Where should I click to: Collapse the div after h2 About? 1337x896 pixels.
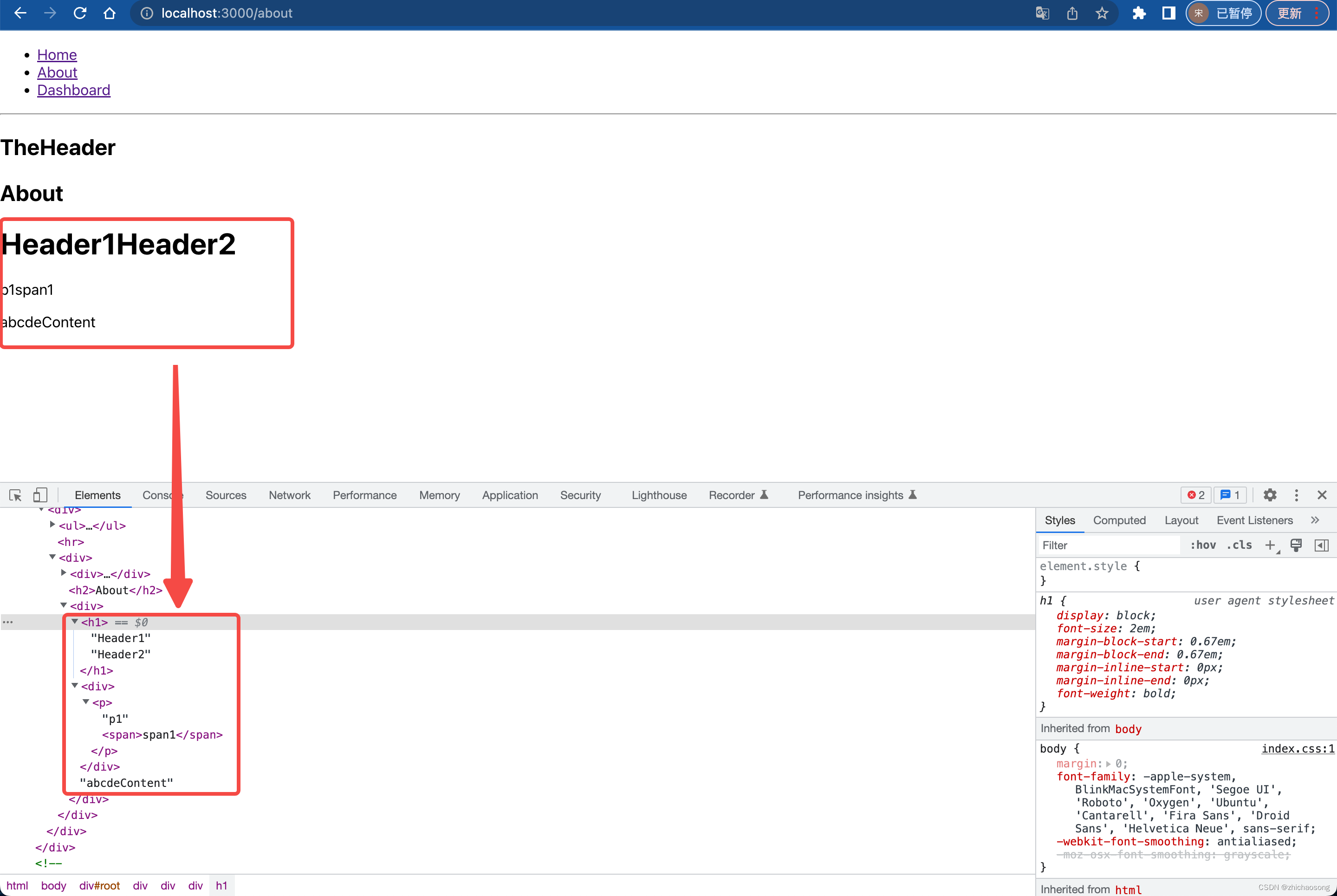point(64,604)
